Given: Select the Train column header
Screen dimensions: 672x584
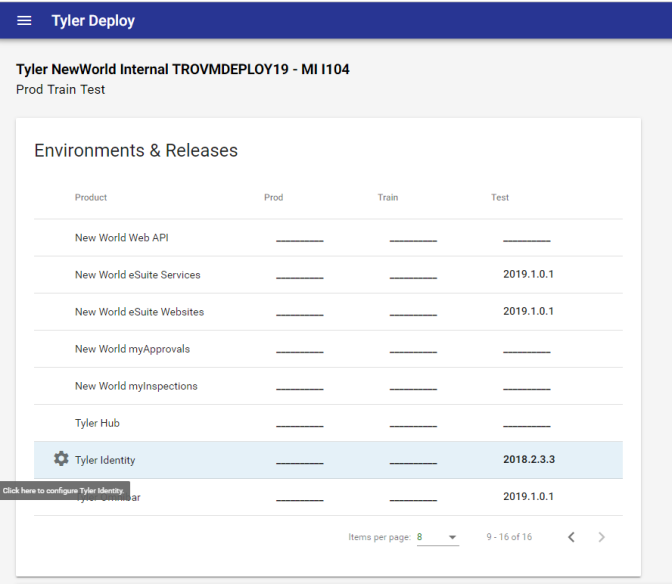Looking at the screenshot, I should [388, 197].
